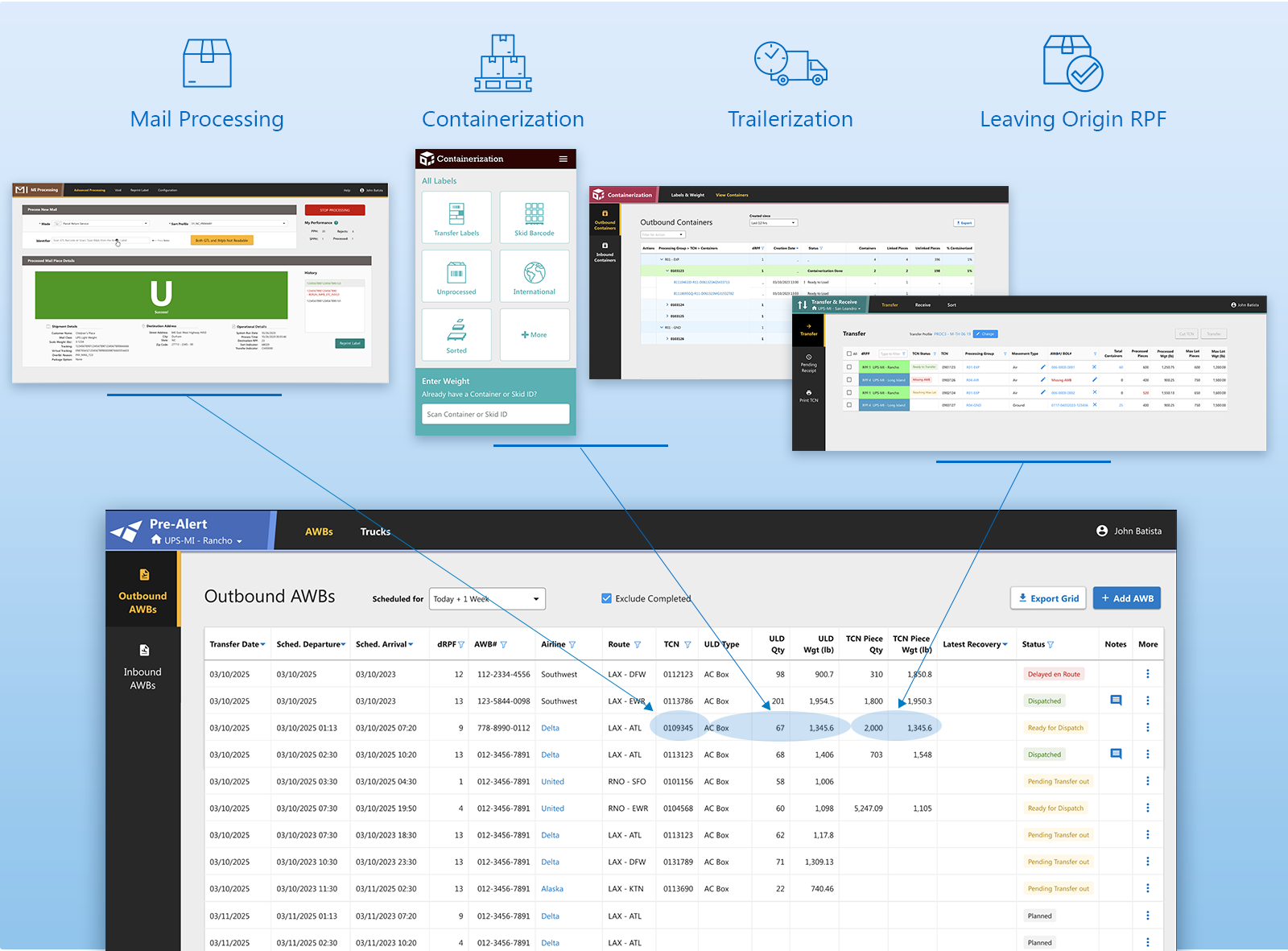Click the Add AWB button
Viewport: 1288px width, 951px height.
coord(1127,598)
